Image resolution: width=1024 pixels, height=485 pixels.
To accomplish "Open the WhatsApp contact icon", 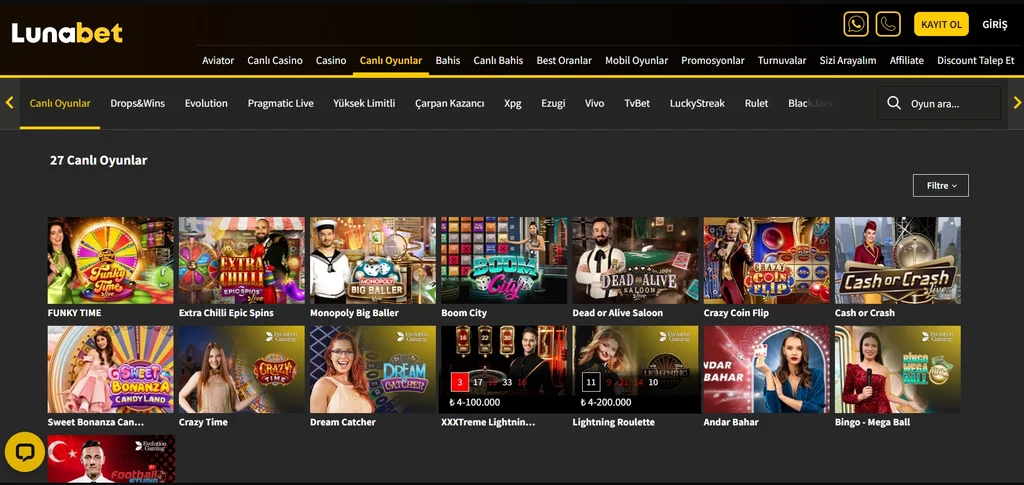I will point(856,24).
